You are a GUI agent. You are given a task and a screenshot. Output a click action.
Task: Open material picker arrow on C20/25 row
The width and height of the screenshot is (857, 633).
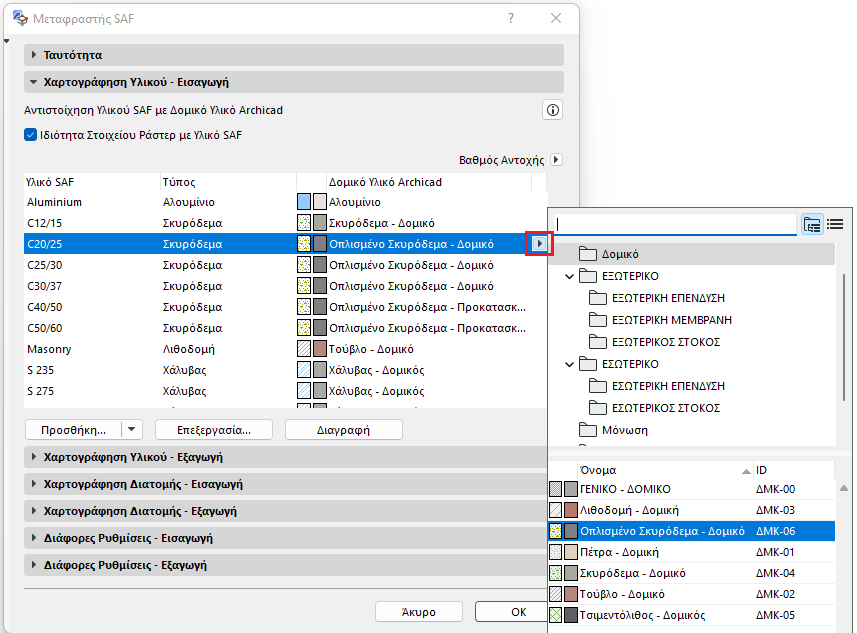click(x=539, y=244)
